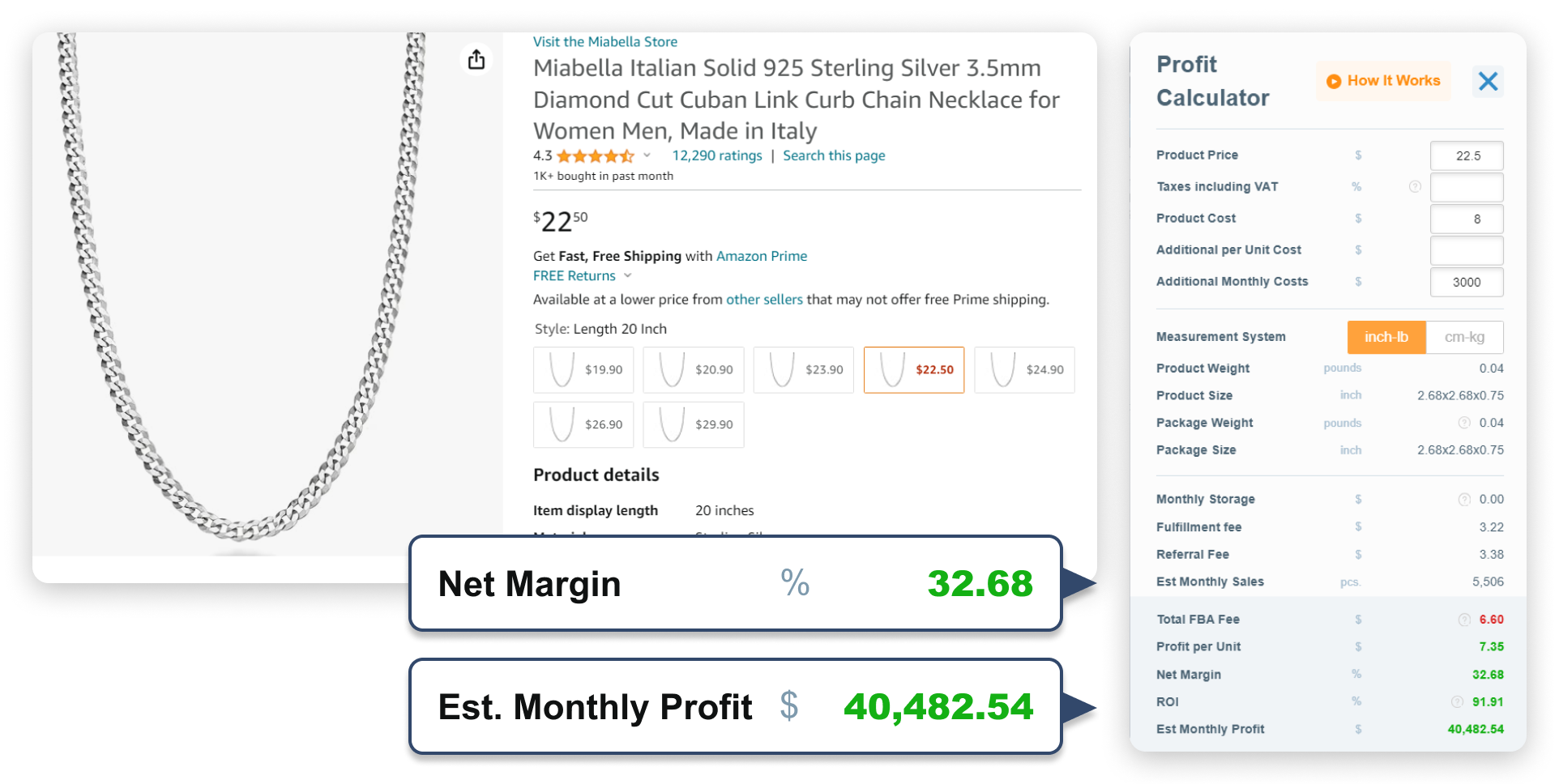Click the Search this page link
The image size is (1559, 784).
pyautogui.click(x=834, y=156)
